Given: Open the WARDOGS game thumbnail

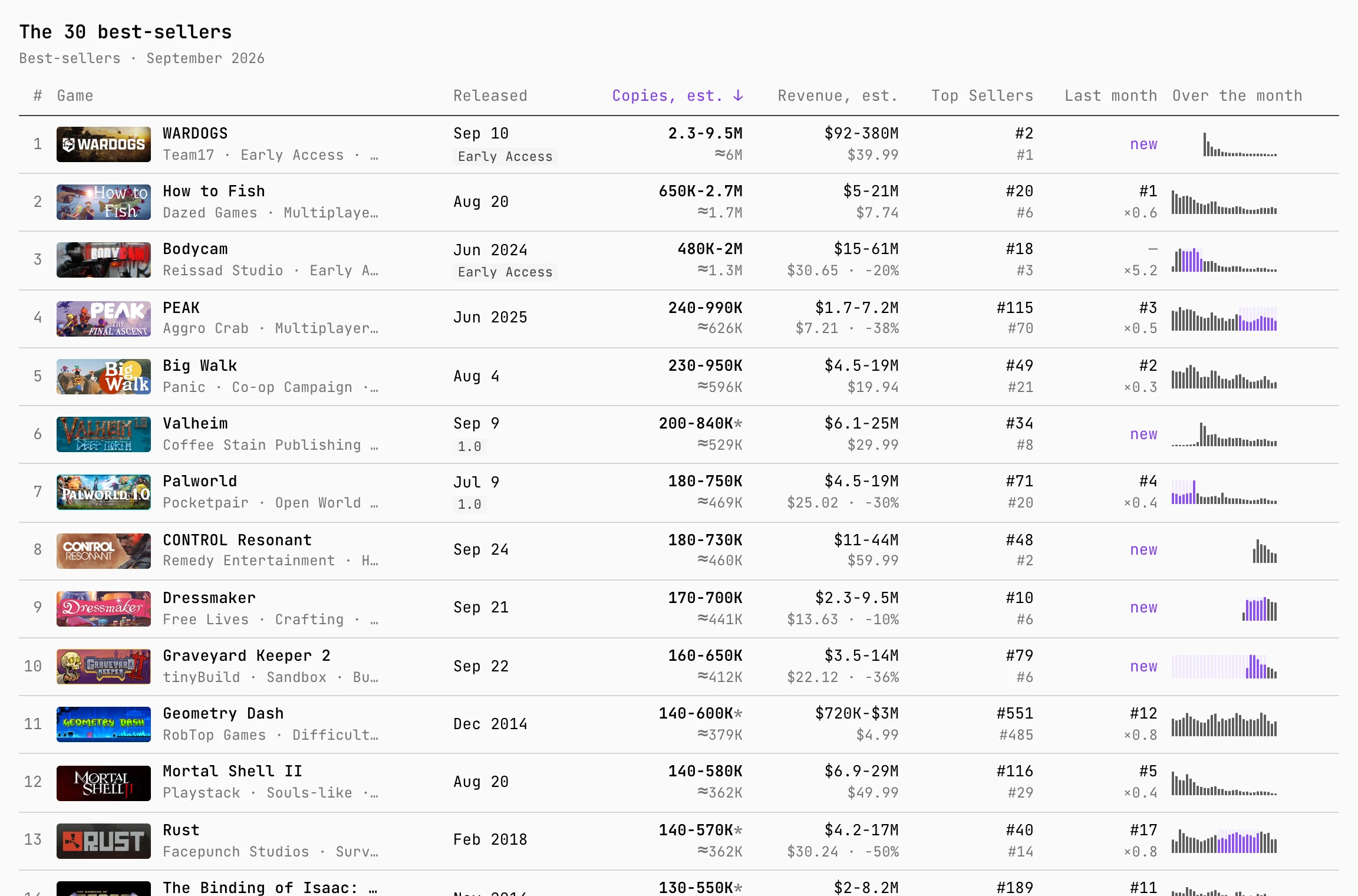Looking at the screenshot, I should 104,144.
